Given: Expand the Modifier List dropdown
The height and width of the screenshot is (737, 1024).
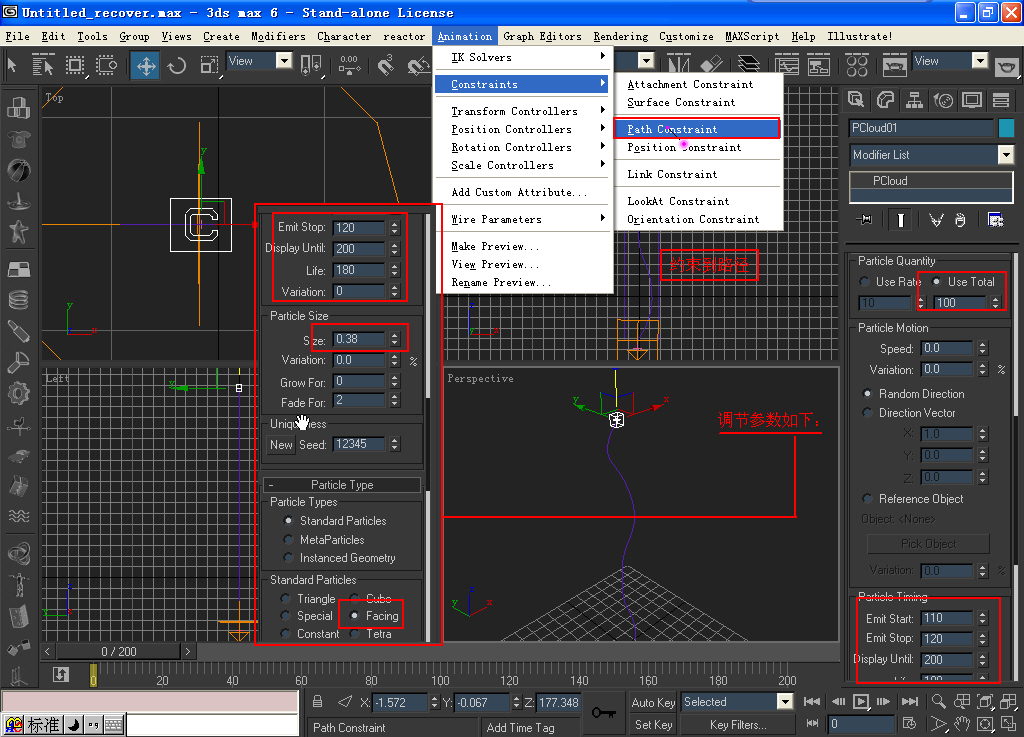Looking at the screenshot, I should [1006, 155].
